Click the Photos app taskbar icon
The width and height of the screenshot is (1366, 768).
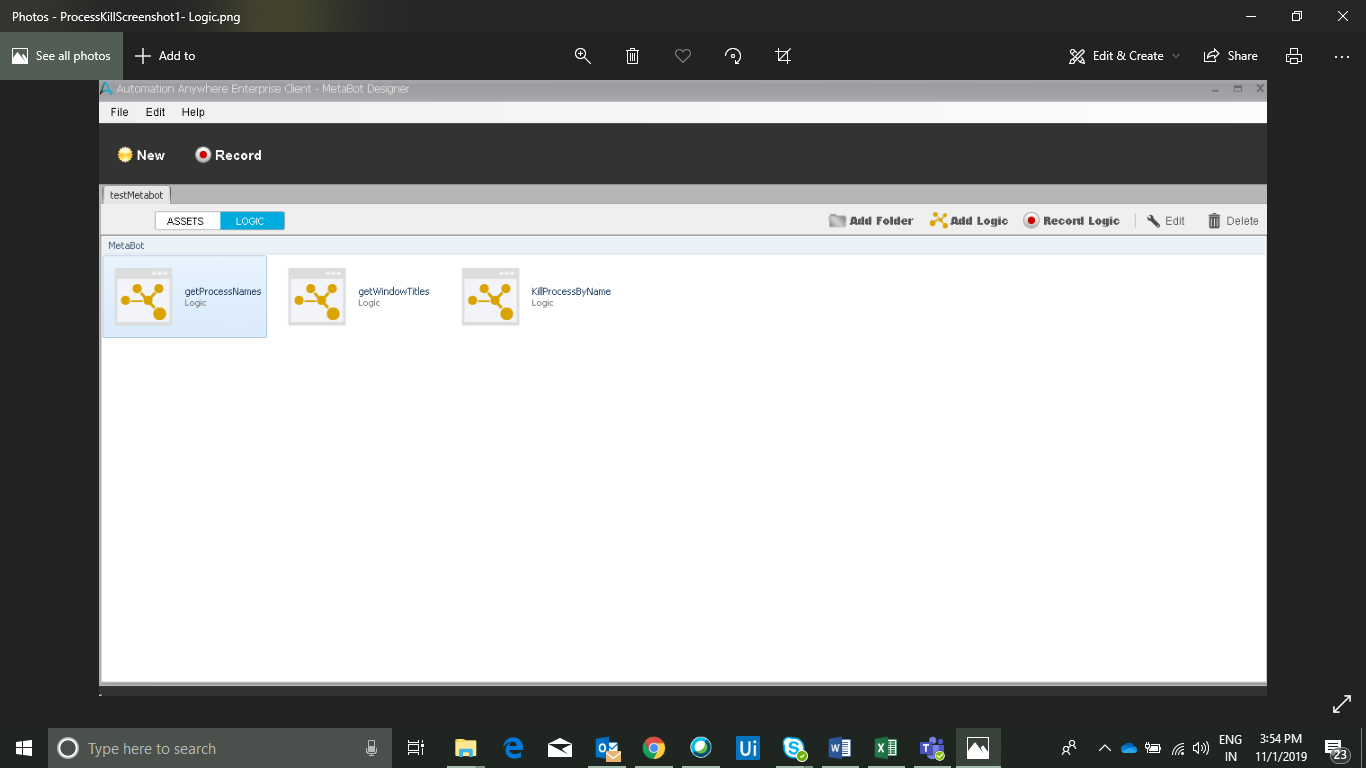point(978,748)
